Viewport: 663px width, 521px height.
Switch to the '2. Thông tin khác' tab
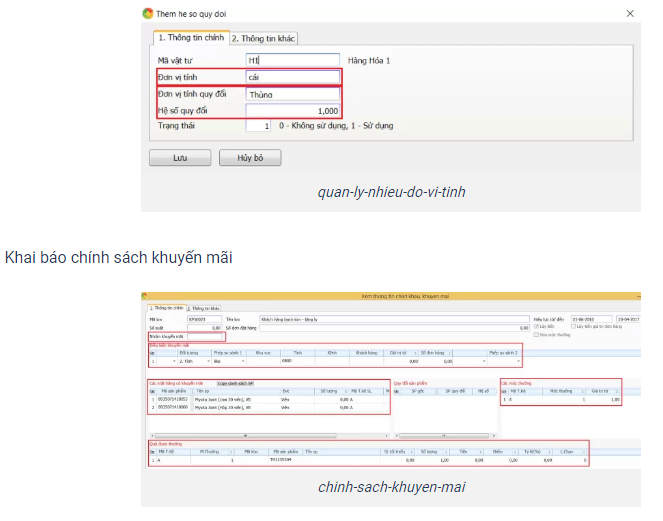coord(264,39)
